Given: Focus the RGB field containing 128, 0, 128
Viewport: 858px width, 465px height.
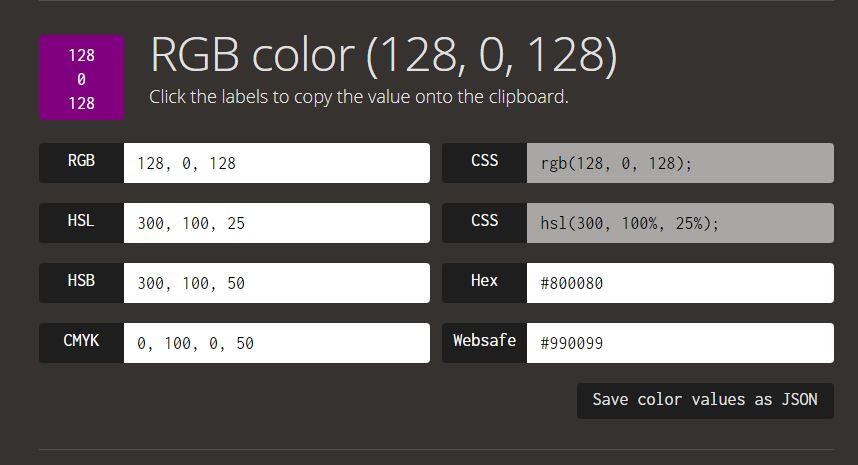Looking at the screenshot, I should coord(276,163).
